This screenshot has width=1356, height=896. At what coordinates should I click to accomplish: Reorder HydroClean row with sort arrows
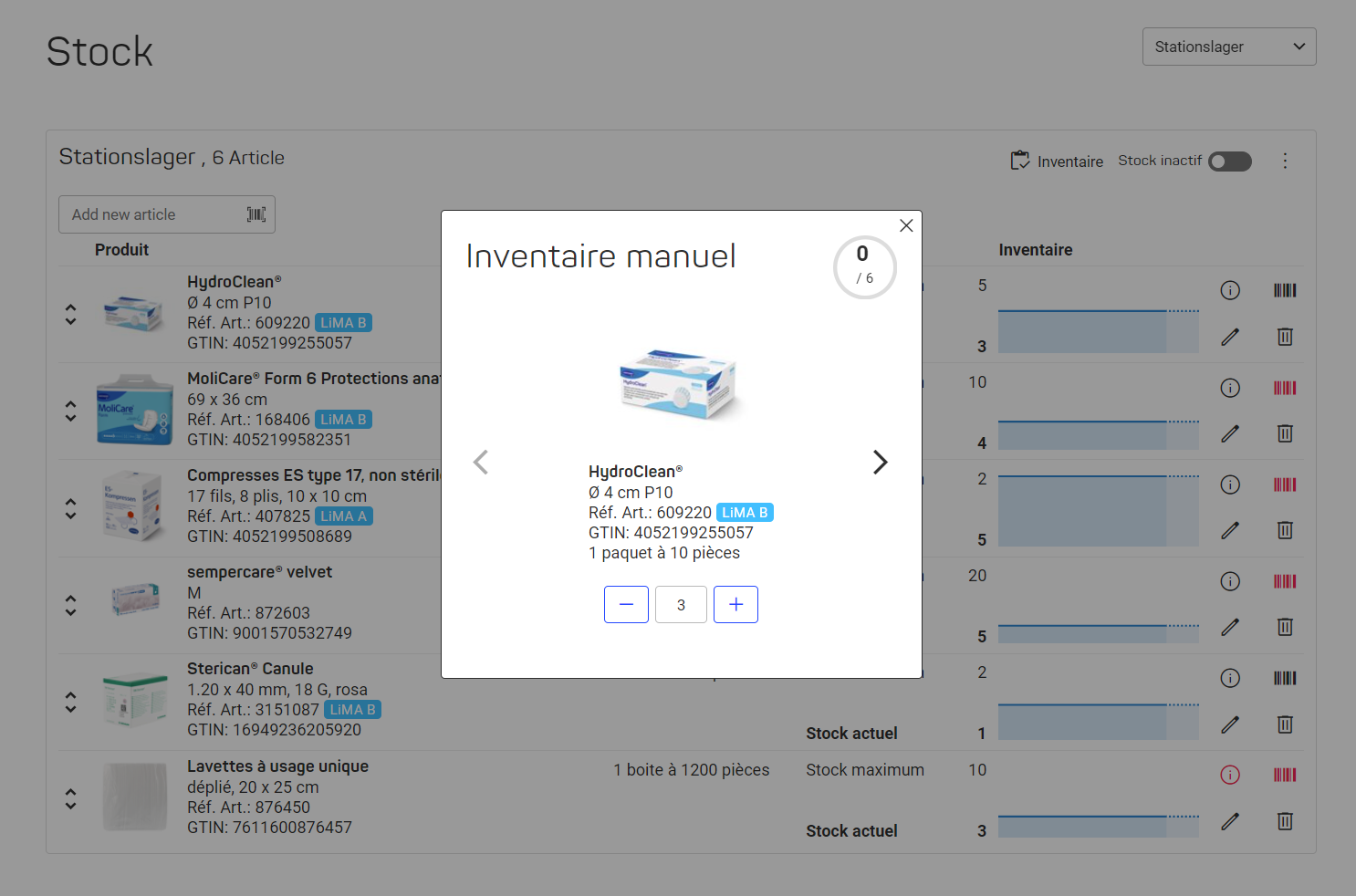pyautogui.click(x=70, y=314)
